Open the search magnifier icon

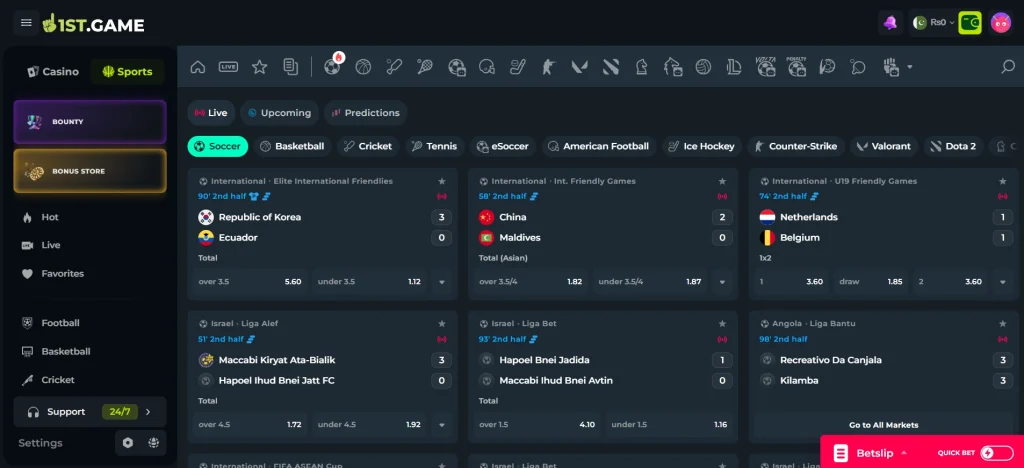pos(1008,67)
